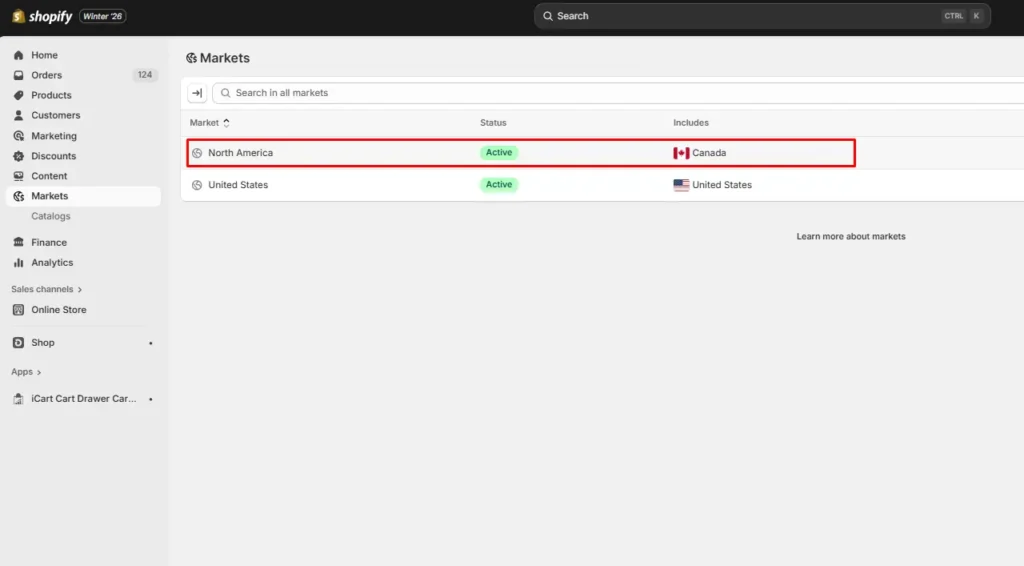Focus the top global Search bar

(x=740, y=16)
